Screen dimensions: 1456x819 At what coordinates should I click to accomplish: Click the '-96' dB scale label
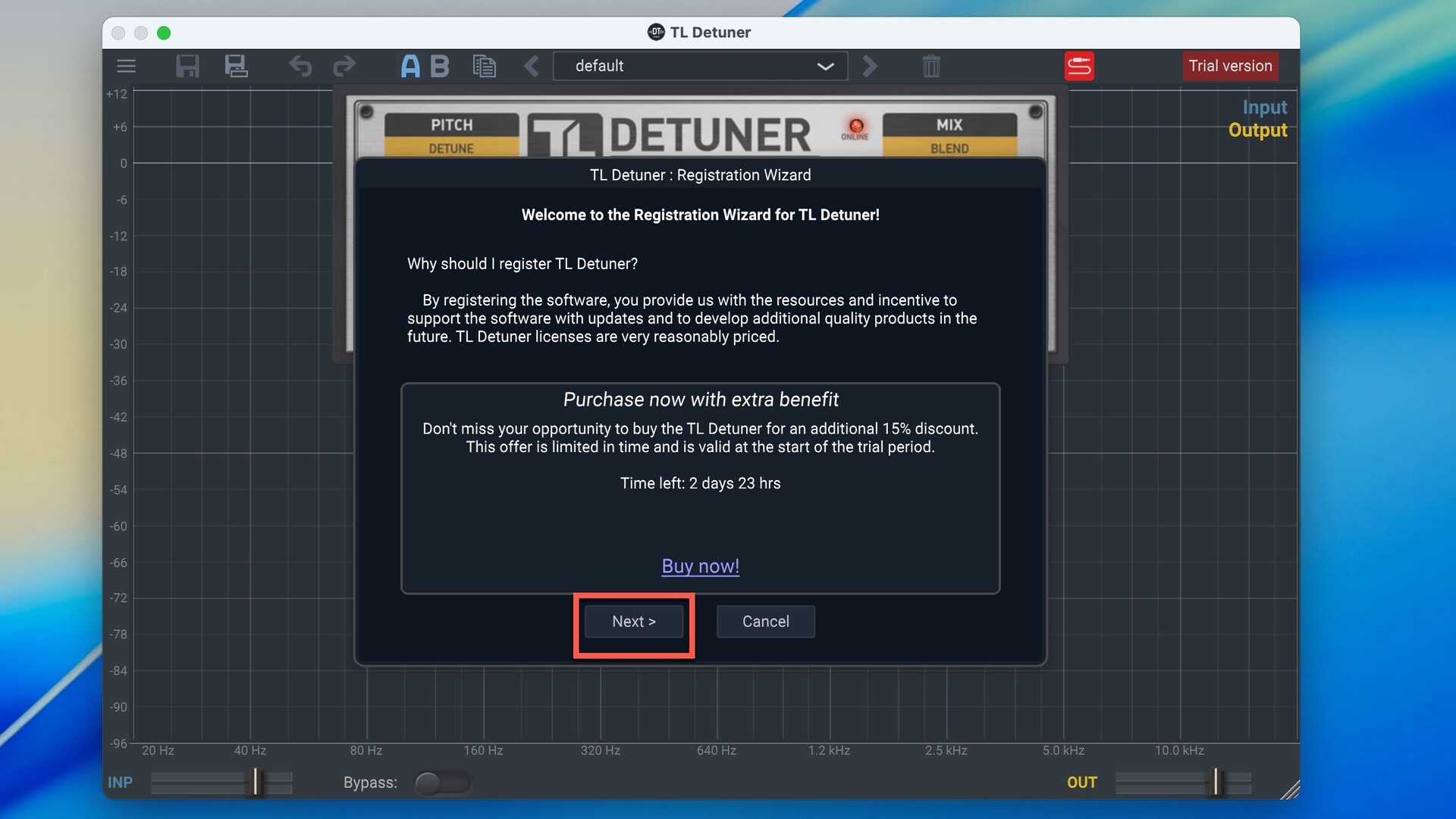[x=118, y=744]
